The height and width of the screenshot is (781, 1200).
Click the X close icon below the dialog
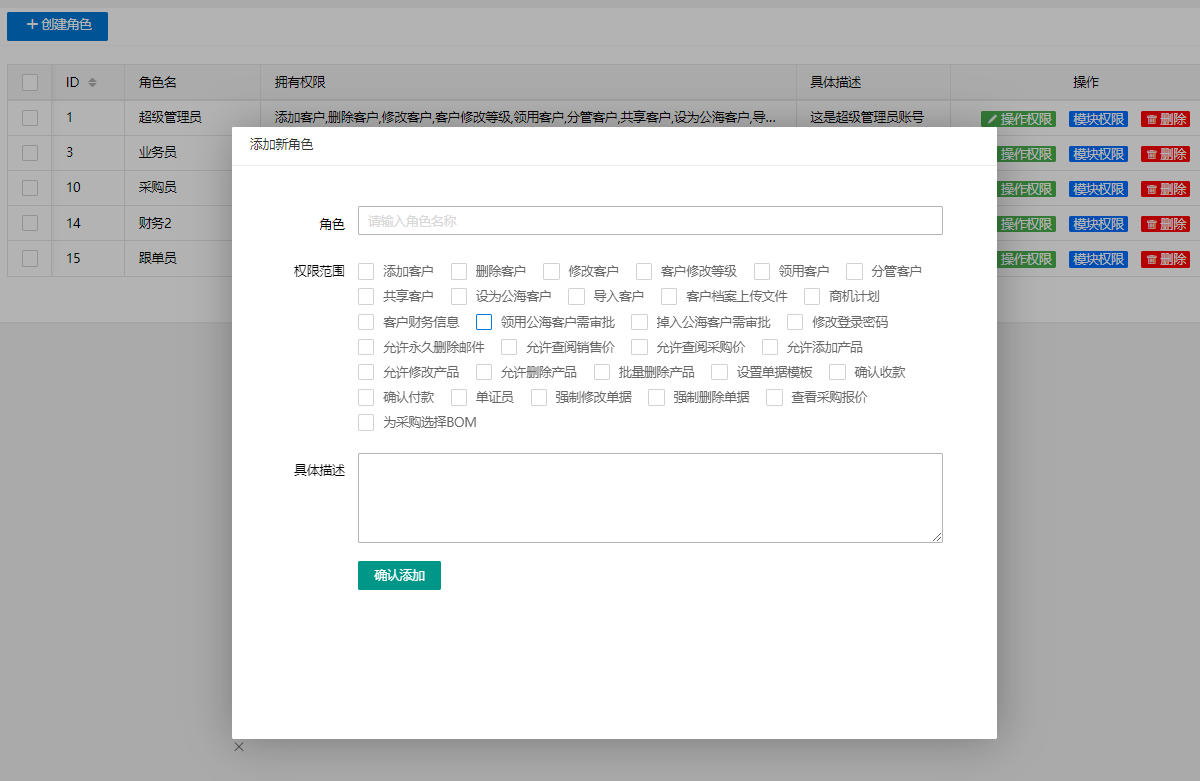[239, 747]
